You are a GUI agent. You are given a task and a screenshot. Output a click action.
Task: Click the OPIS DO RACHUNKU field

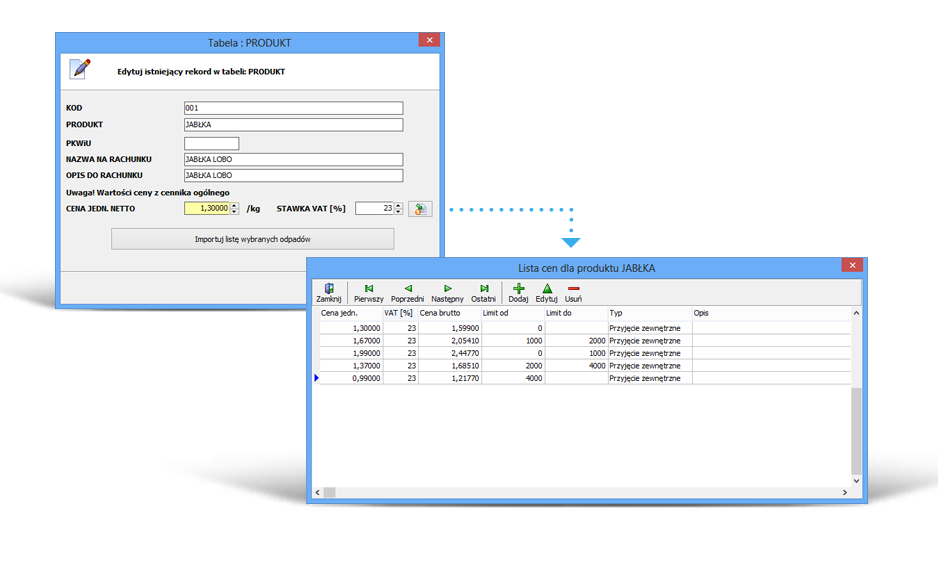pyautogui.click(x=293, y=176)
